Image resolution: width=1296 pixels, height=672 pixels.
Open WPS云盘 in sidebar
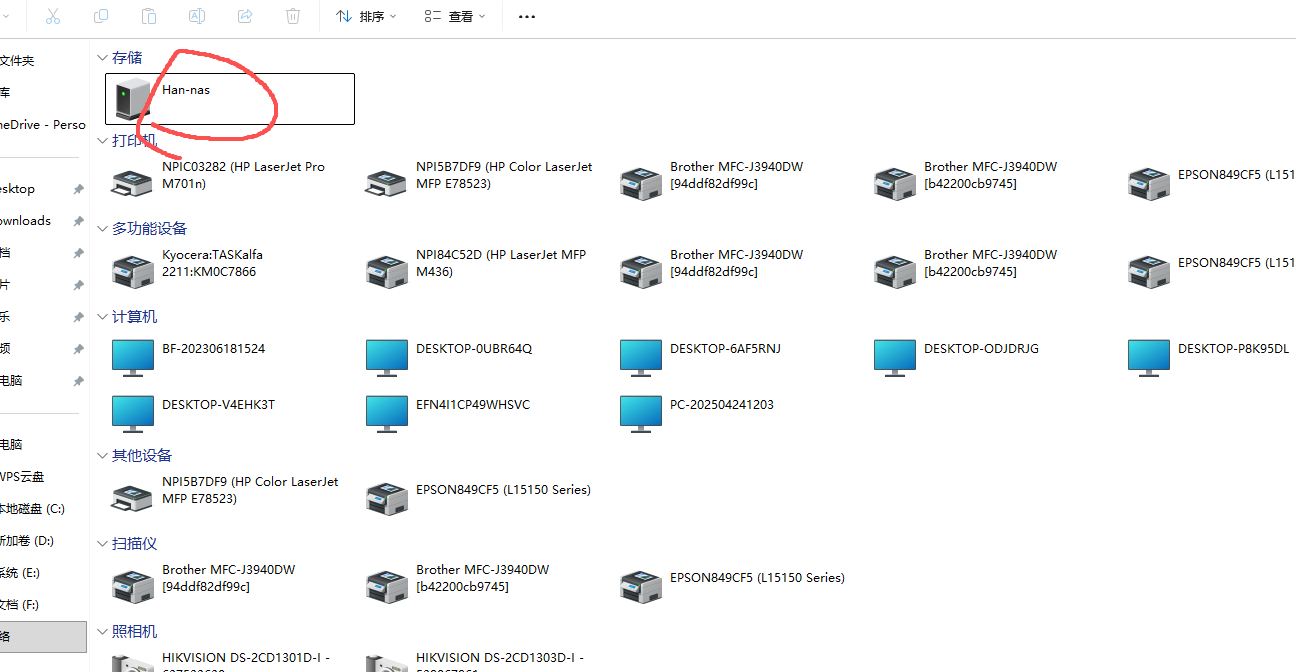pyautogui.click(x=43, y=477)
